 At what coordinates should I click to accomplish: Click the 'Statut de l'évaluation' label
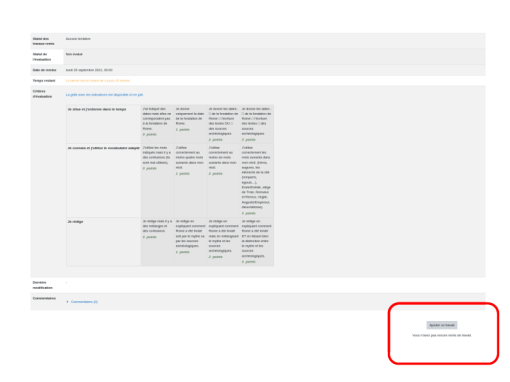42,57
